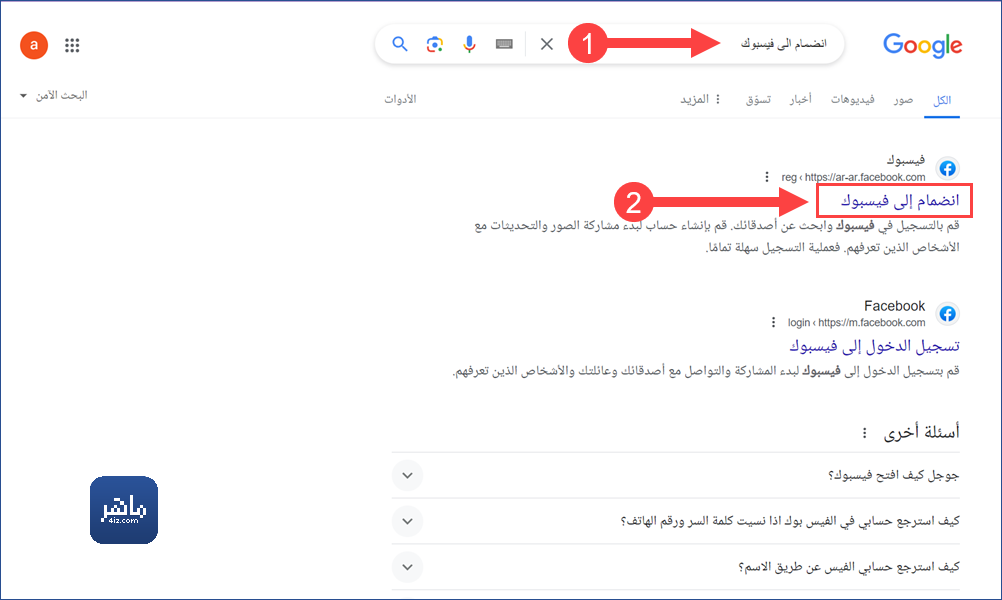The image size is (1002, 600).
Task: Open the on-screen keyboard icon
Action: [504, 44]
